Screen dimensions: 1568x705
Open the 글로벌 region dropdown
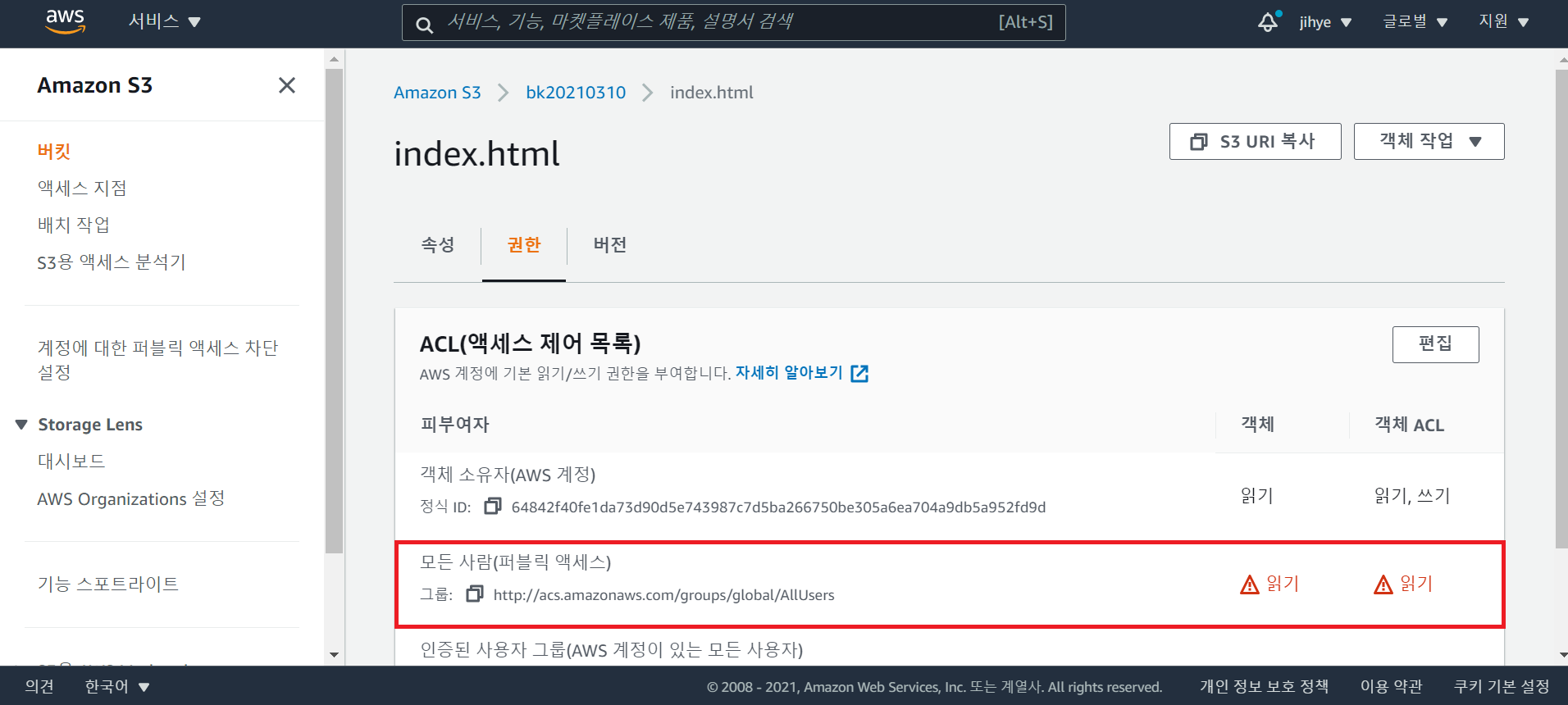(x=1415, y=22)
